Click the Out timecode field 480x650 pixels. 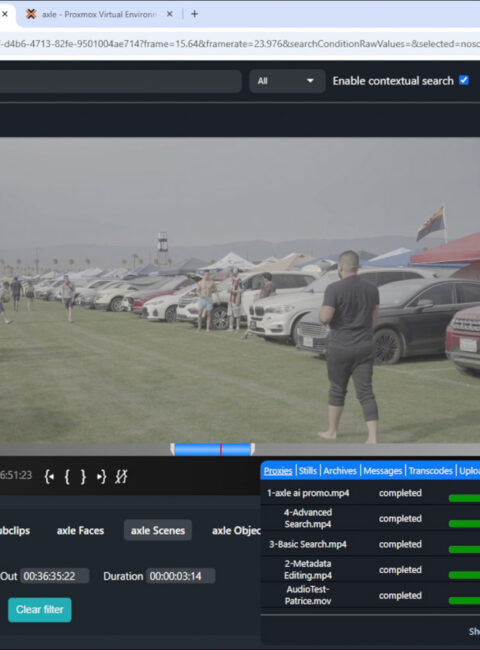point(54,576)
